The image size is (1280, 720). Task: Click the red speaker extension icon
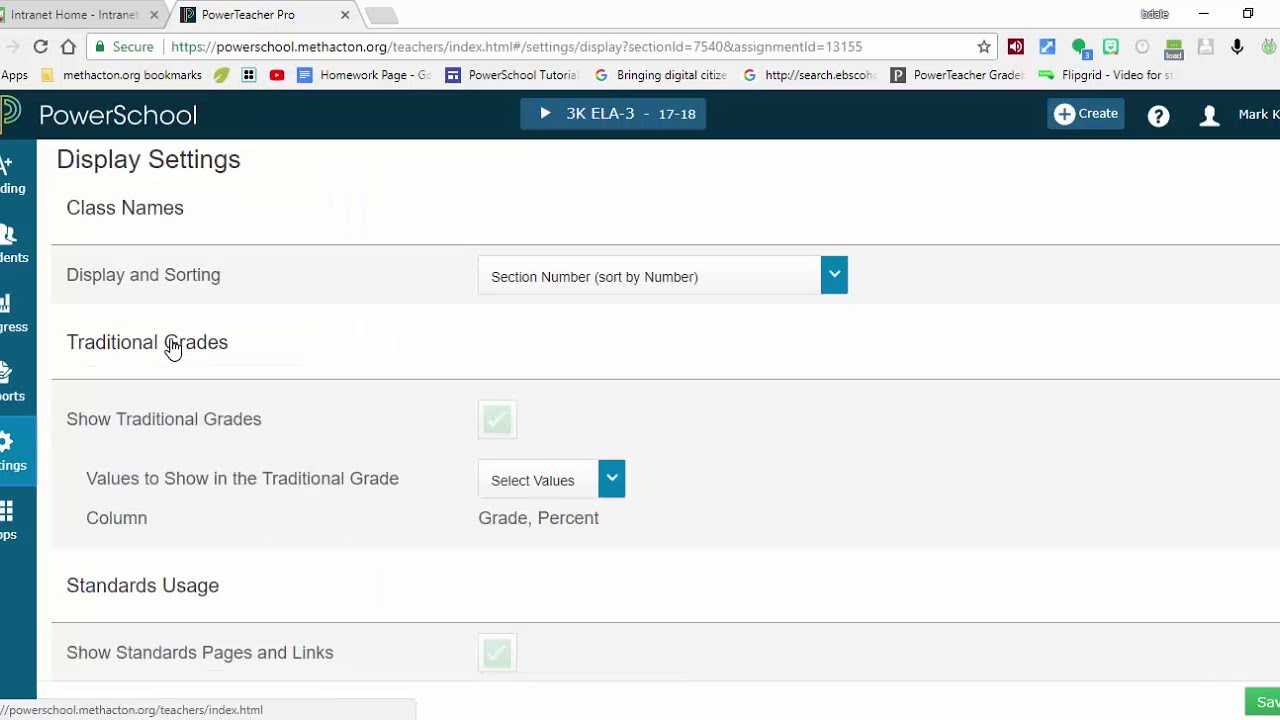(1016, 46)
